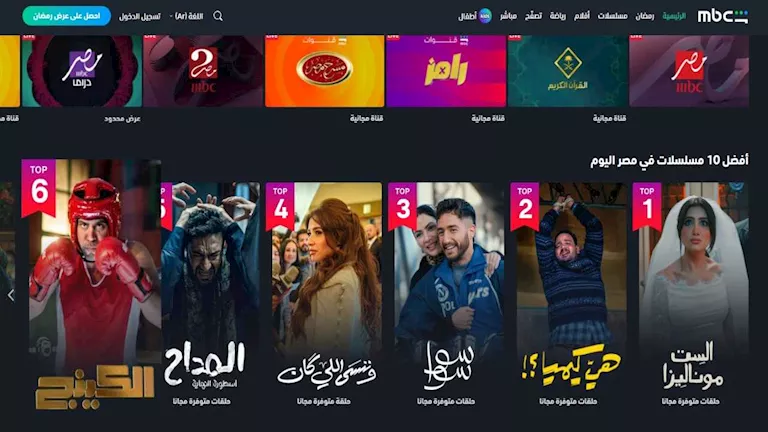Image resolution: width=768 pixels, height=432 pixels.
Task: Open MBC Masr live channel tile
Action: coord(689,71)
